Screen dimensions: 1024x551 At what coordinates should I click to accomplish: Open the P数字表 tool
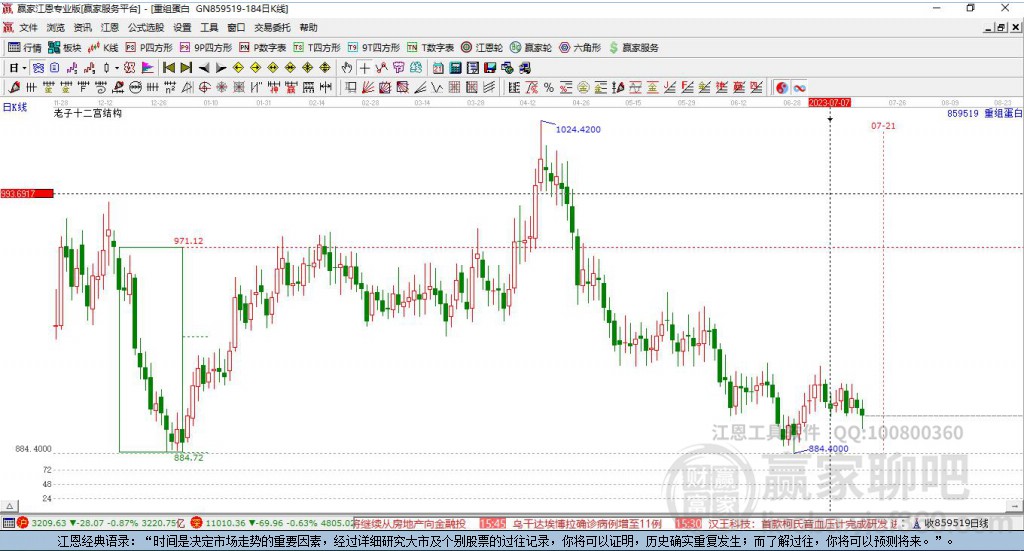point(263,48)
